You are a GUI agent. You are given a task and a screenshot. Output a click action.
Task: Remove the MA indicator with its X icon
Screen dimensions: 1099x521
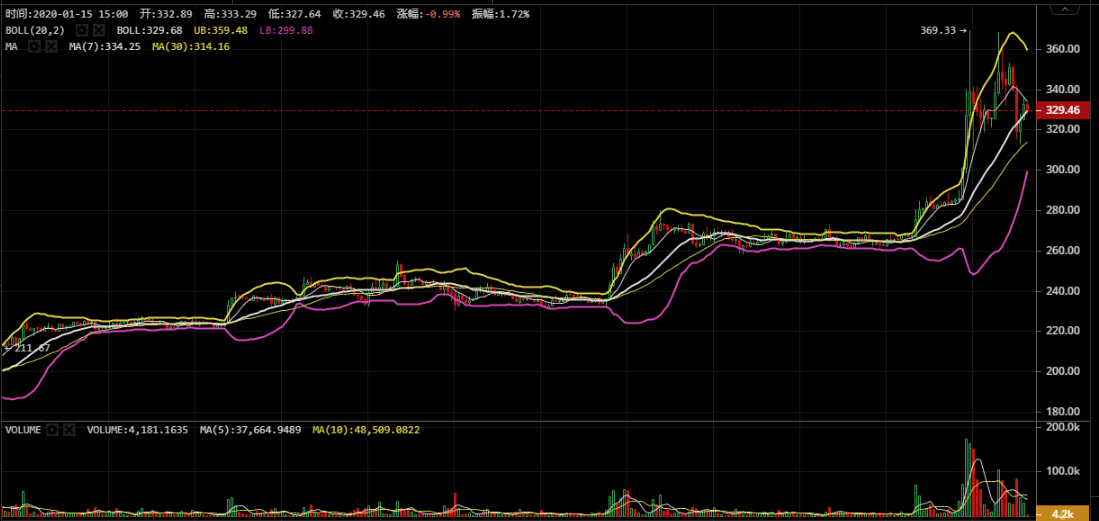pos(50,46)
